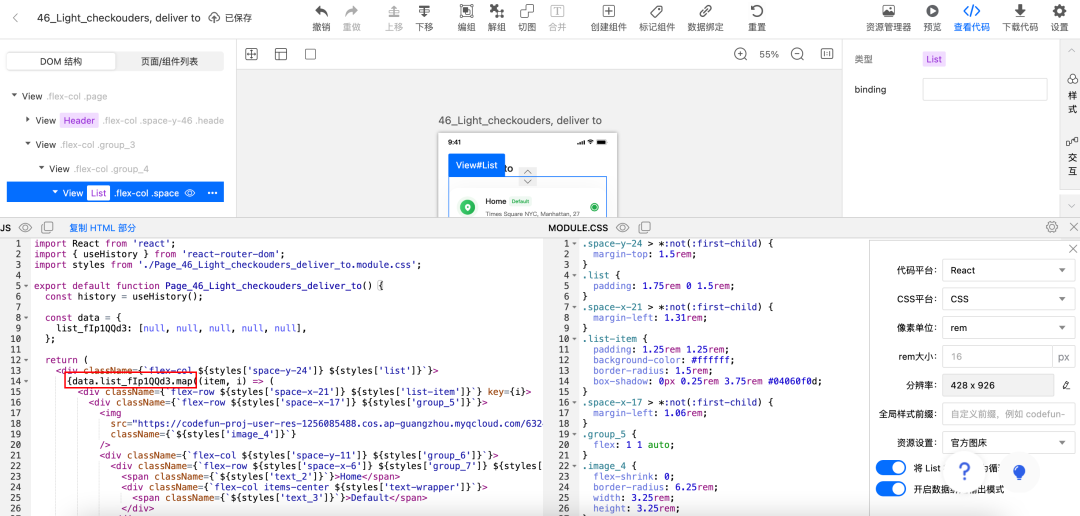The height and width of the screenshot is (516, 1080).
Task: Click the 全局样式前缀 input field
Action: [x=1008, y=414]
